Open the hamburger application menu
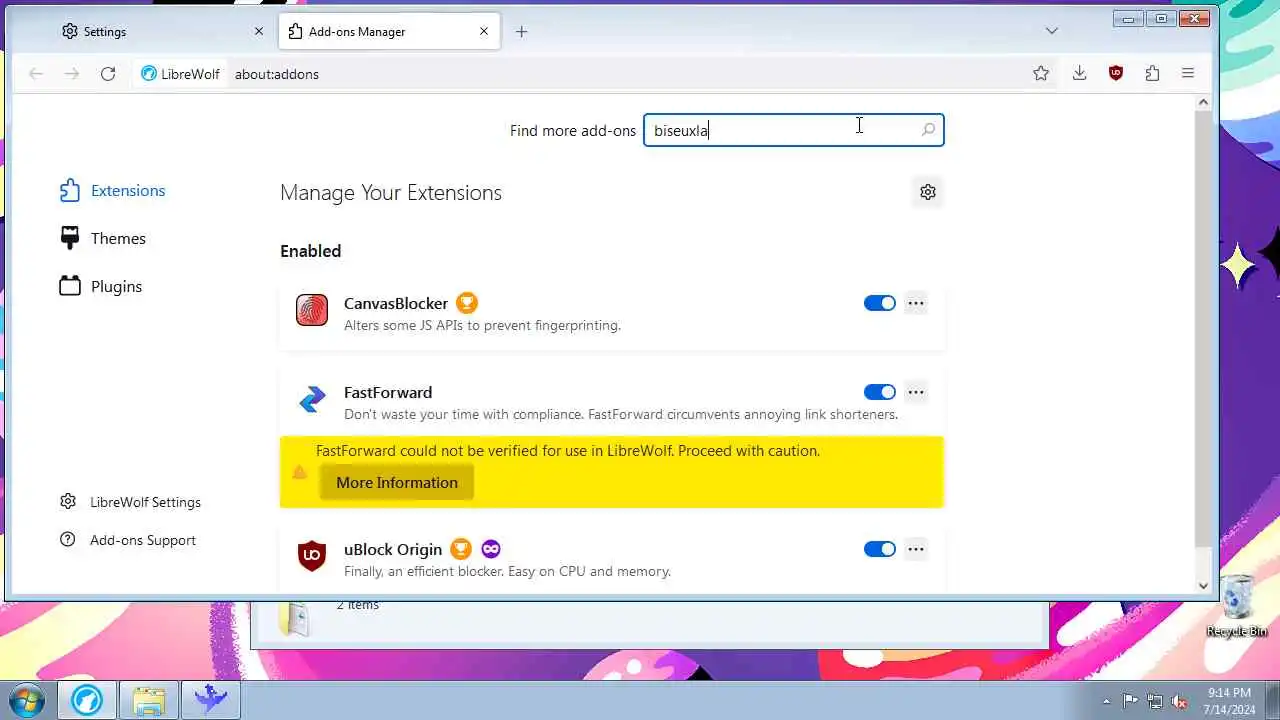 [x=1188, y=73]
